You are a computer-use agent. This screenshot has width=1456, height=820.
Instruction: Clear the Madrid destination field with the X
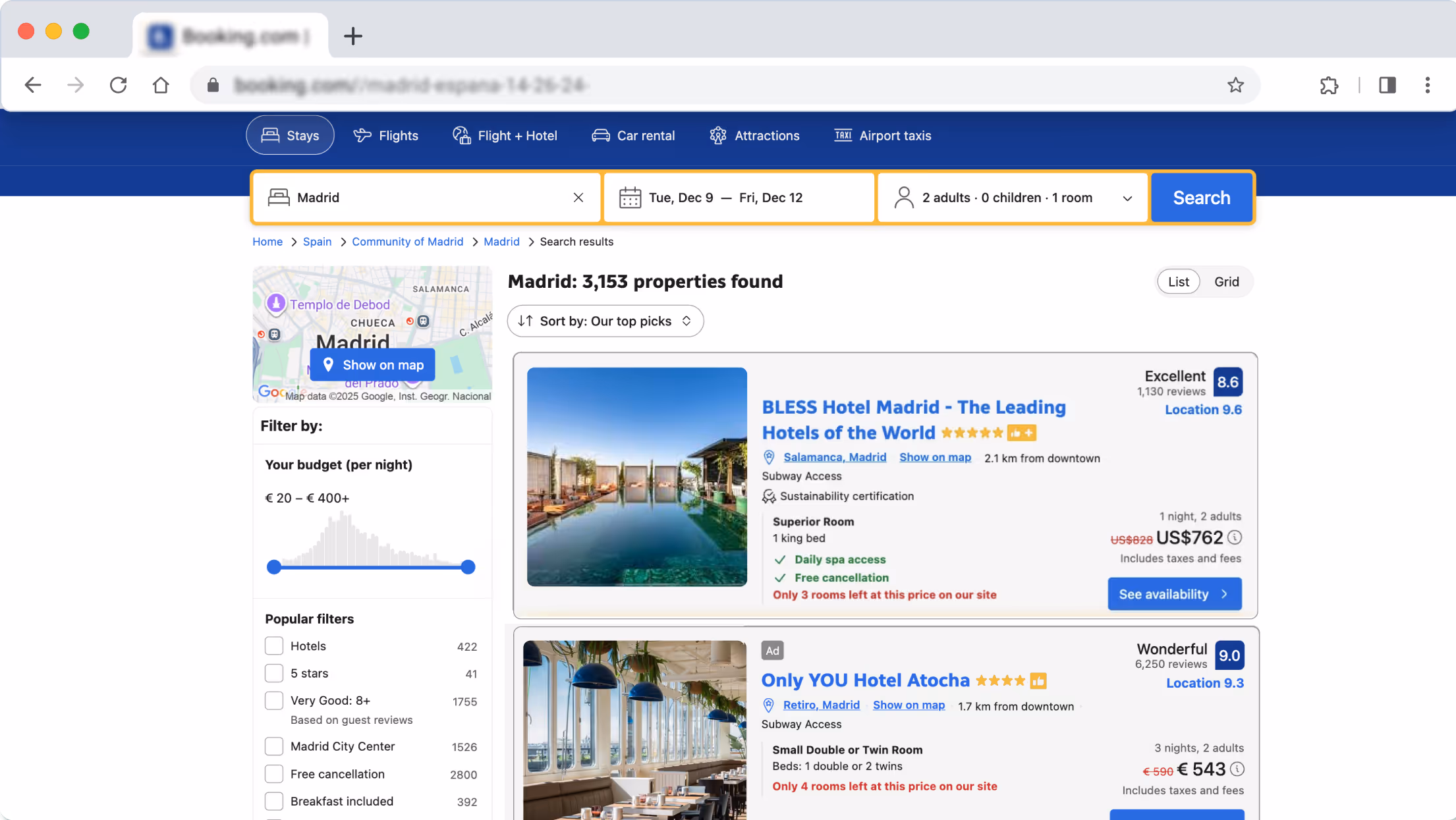[x=578, y=197]
